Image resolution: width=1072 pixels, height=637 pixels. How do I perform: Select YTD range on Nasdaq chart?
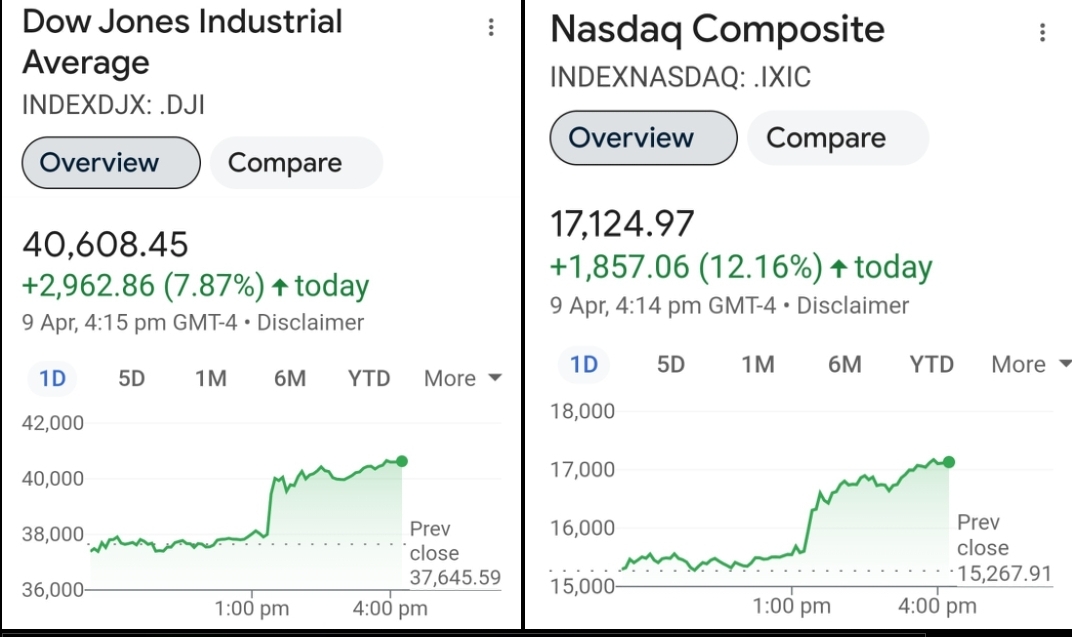(x=932, y=364)
